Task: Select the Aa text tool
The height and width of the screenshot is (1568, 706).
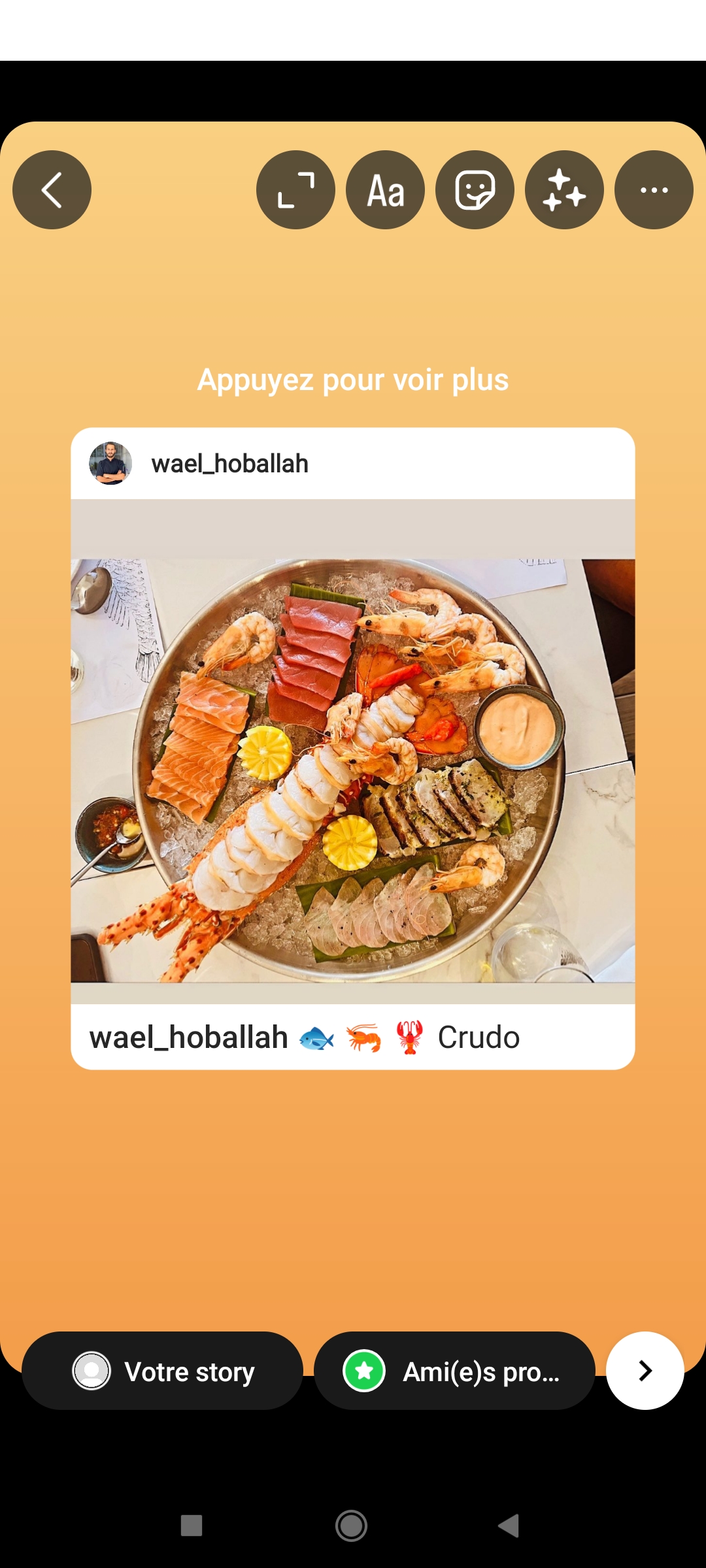Action: (x=385, y=190)
